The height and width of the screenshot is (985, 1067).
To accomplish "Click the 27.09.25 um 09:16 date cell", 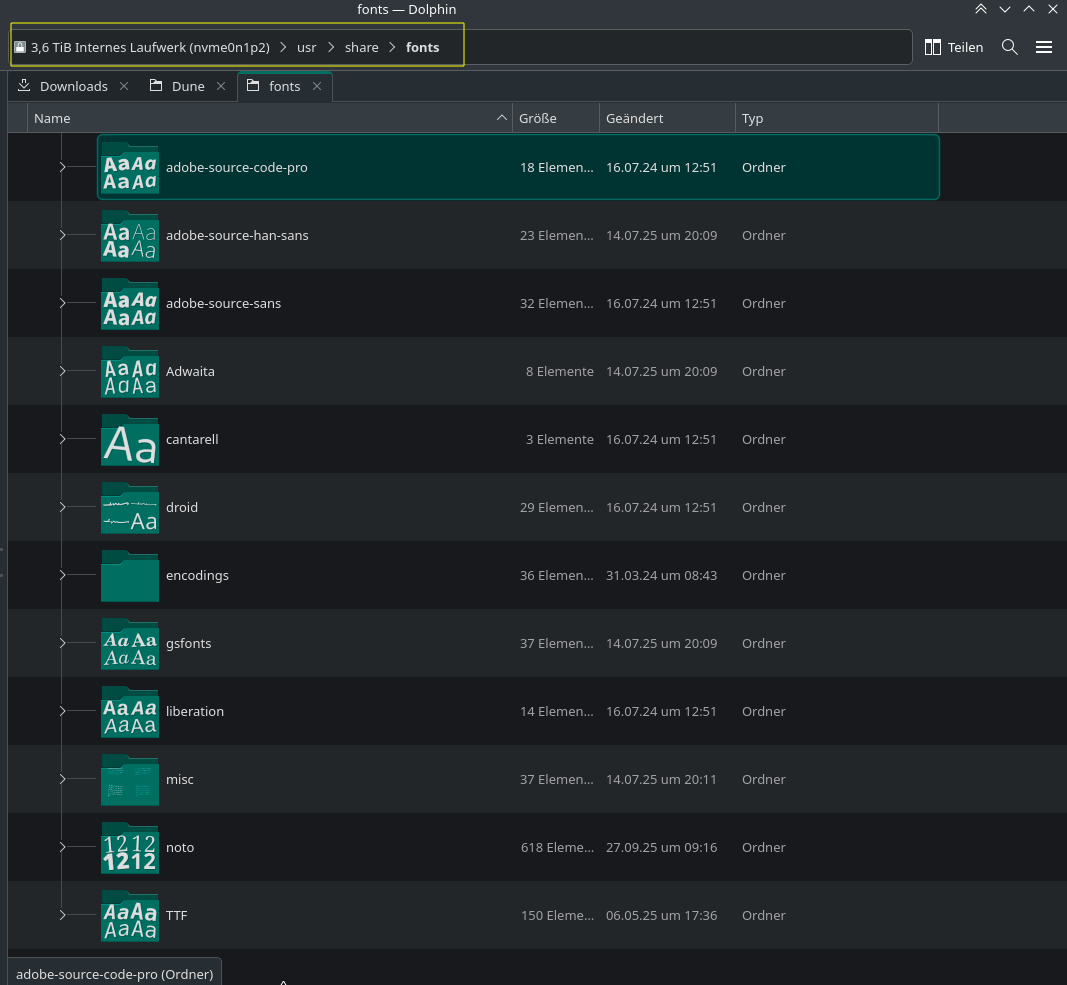I will [661, 848].
